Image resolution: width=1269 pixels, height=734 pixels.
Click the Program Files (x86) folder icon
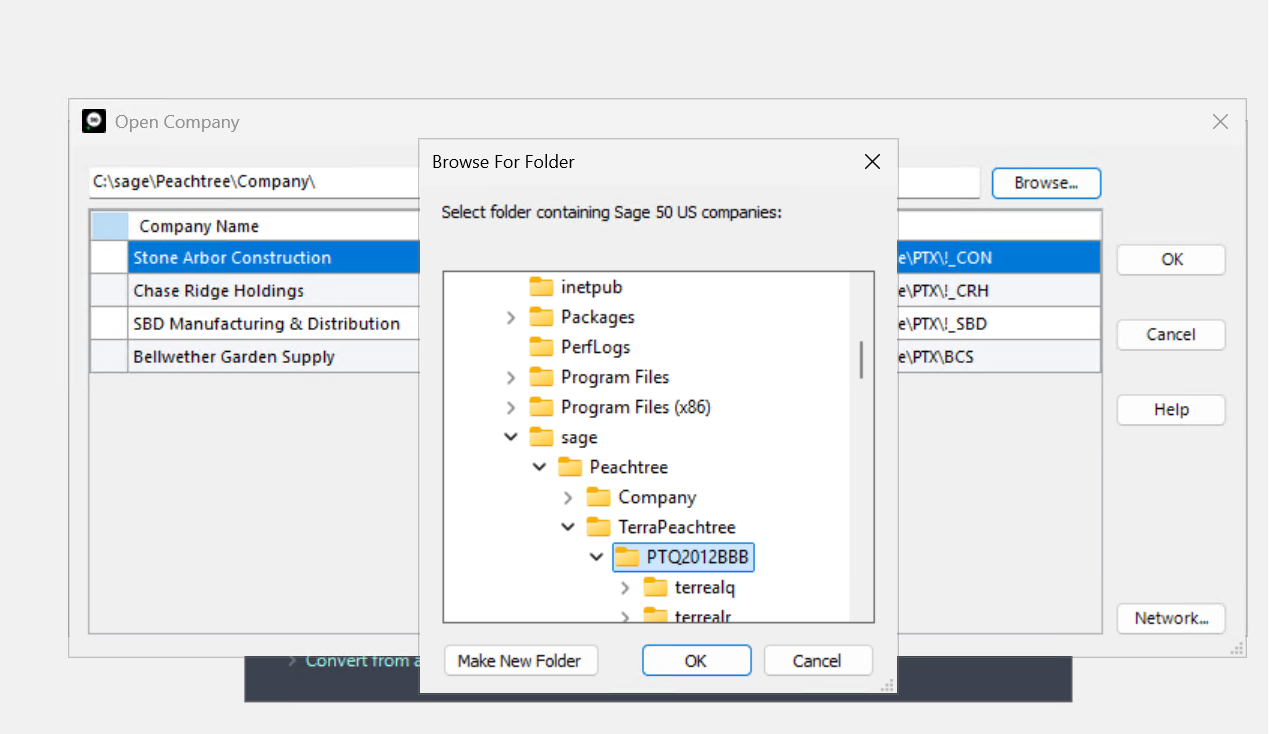tap(541, 407)
